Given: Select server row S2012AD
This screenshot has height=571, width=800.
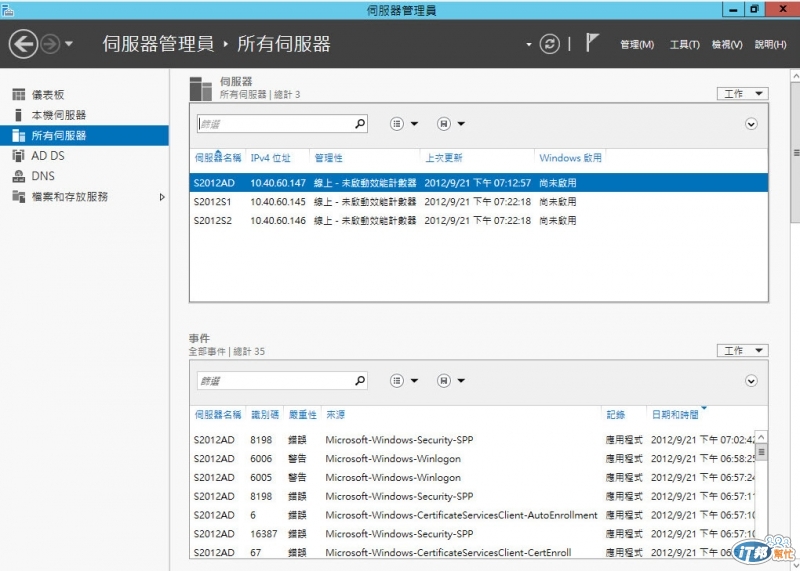Looking at the screenshot, I should (x=479, y=183).
